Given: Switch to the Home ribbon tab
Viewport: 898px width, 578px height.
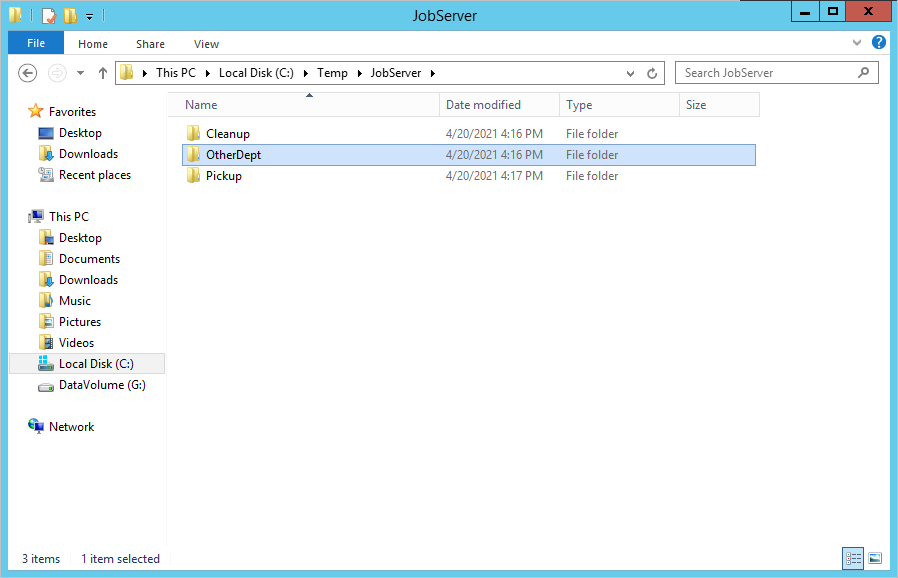Looking at the screenshot, I should 93,44.
